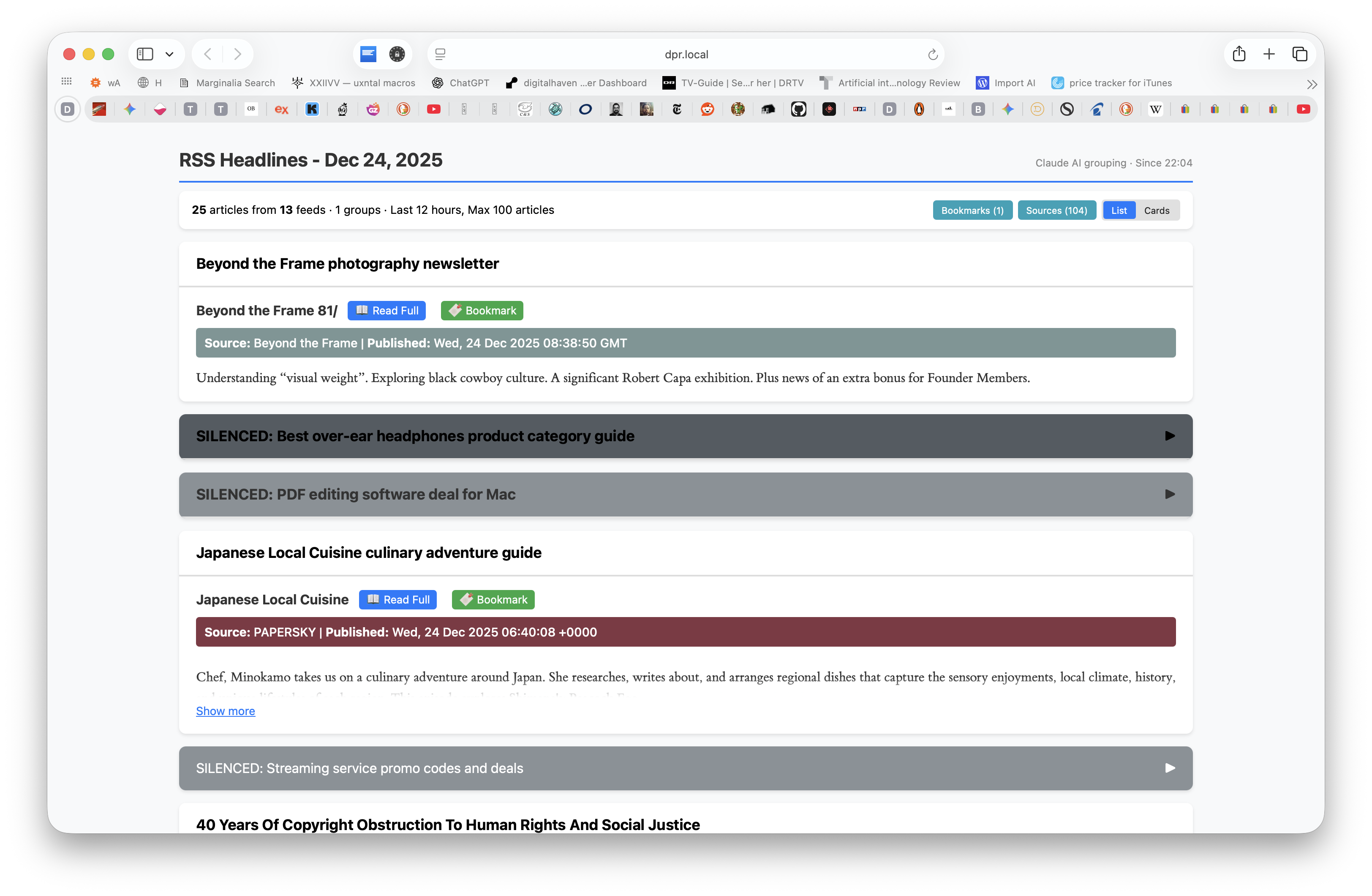The width and height of the screenshot is (1372, 896).
Task: Toggle the Safari sidebar
Action: coord(145,54)
